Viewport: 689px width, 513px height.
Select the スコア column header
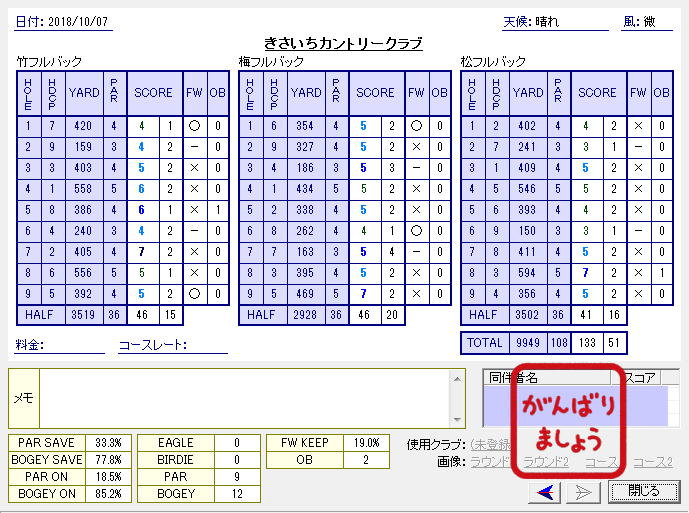640,378
